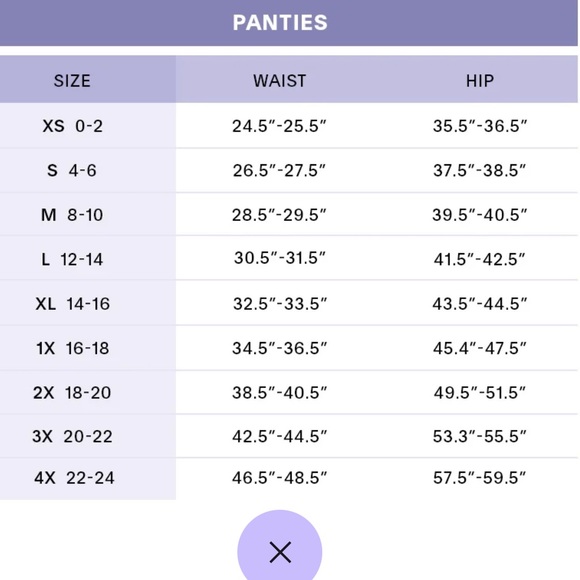The width and height of the screenshot is (580, 580).
Task: Select the 2X 18-20 size row
Action: tap(289, 392)
